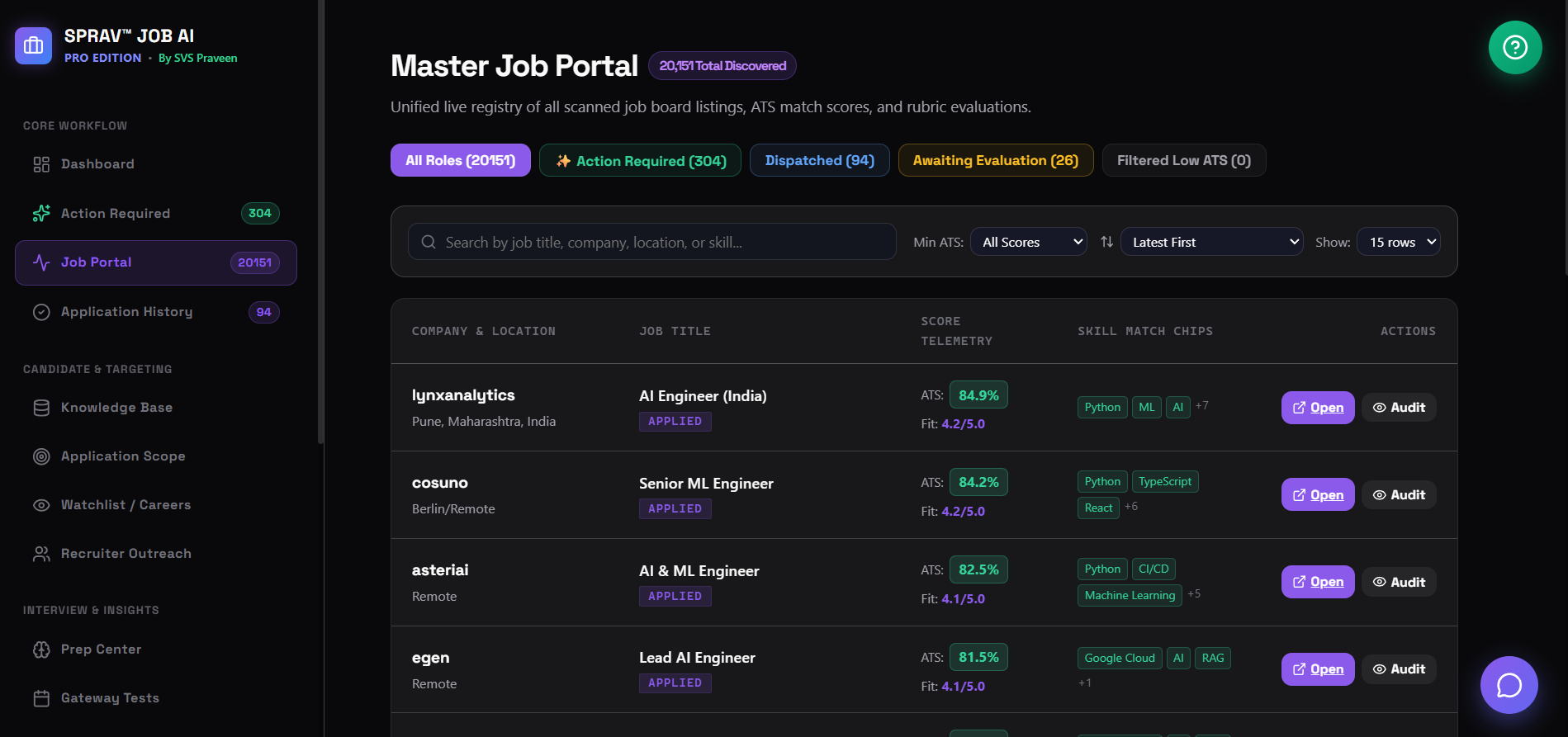Open the asteriai AI & ML Engineer listing
The image size is (1568, 737).
(x=1318, y=582)
